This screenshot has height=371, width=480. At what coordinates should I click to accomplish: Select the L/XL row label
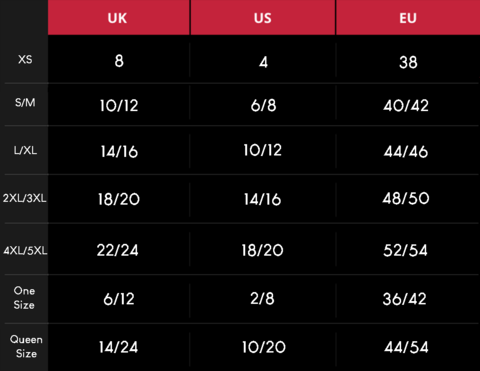pyautogui.click(x=25, y=150)
